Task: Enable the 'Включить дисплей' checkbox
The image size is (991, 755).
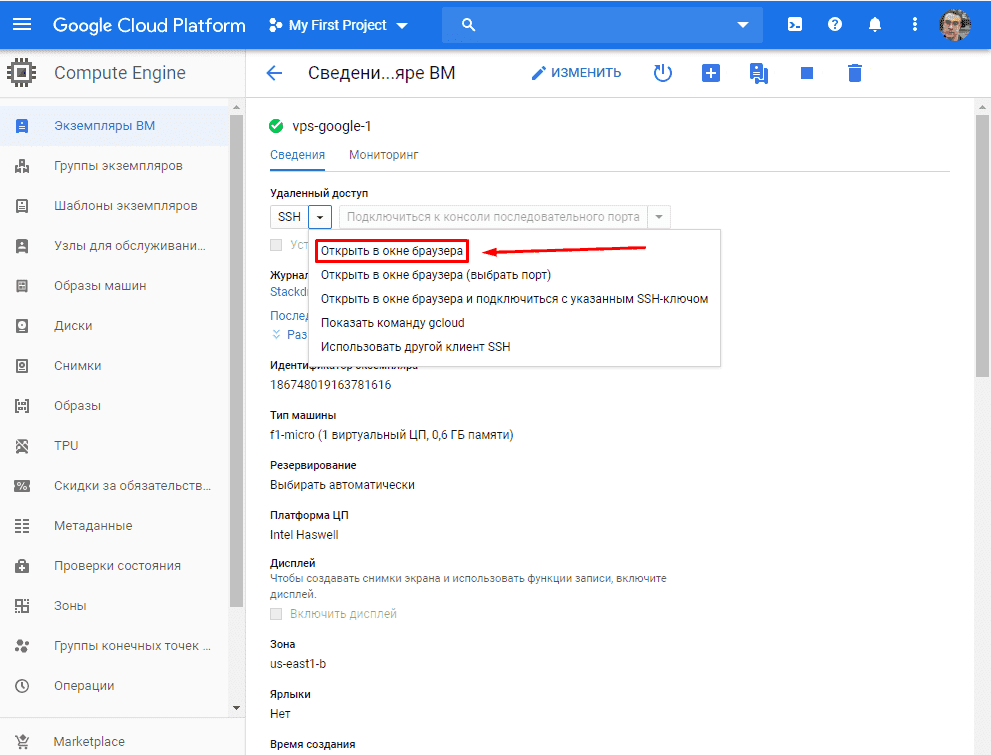Action: pyautogui.click(x=277, y=613)
